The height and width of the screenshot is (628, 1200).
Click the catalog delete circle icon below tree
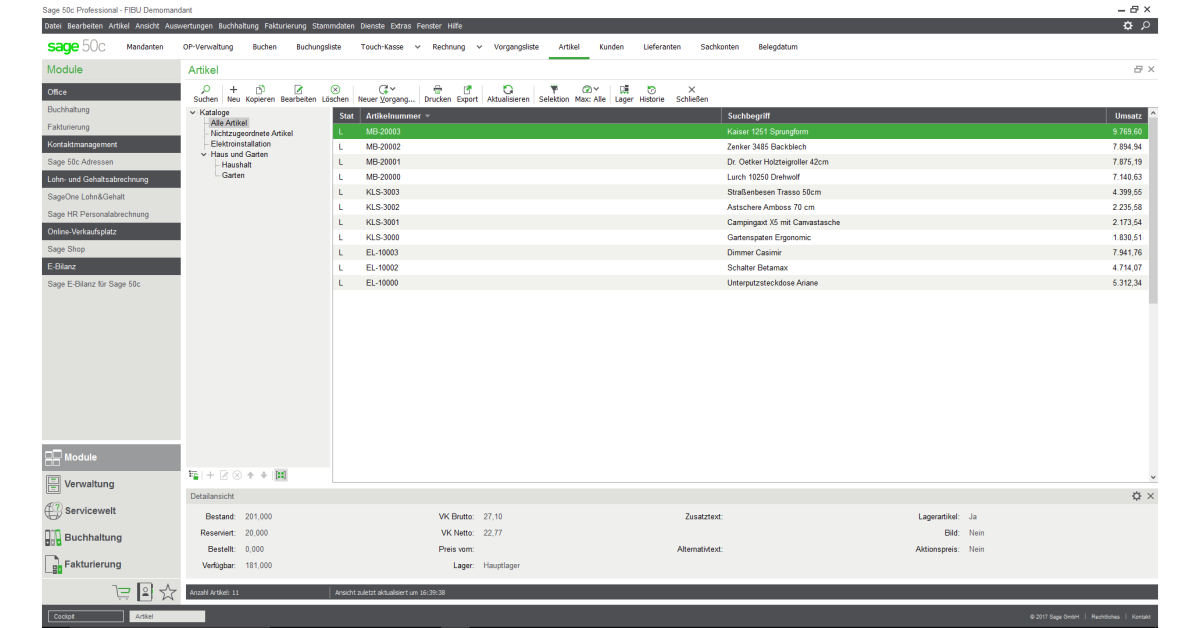(x=237, y=475)
